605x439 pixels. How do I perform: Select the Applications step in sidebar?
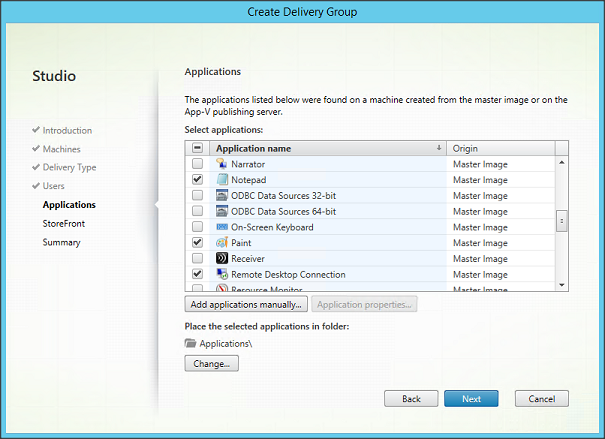(x=69, y=204)
